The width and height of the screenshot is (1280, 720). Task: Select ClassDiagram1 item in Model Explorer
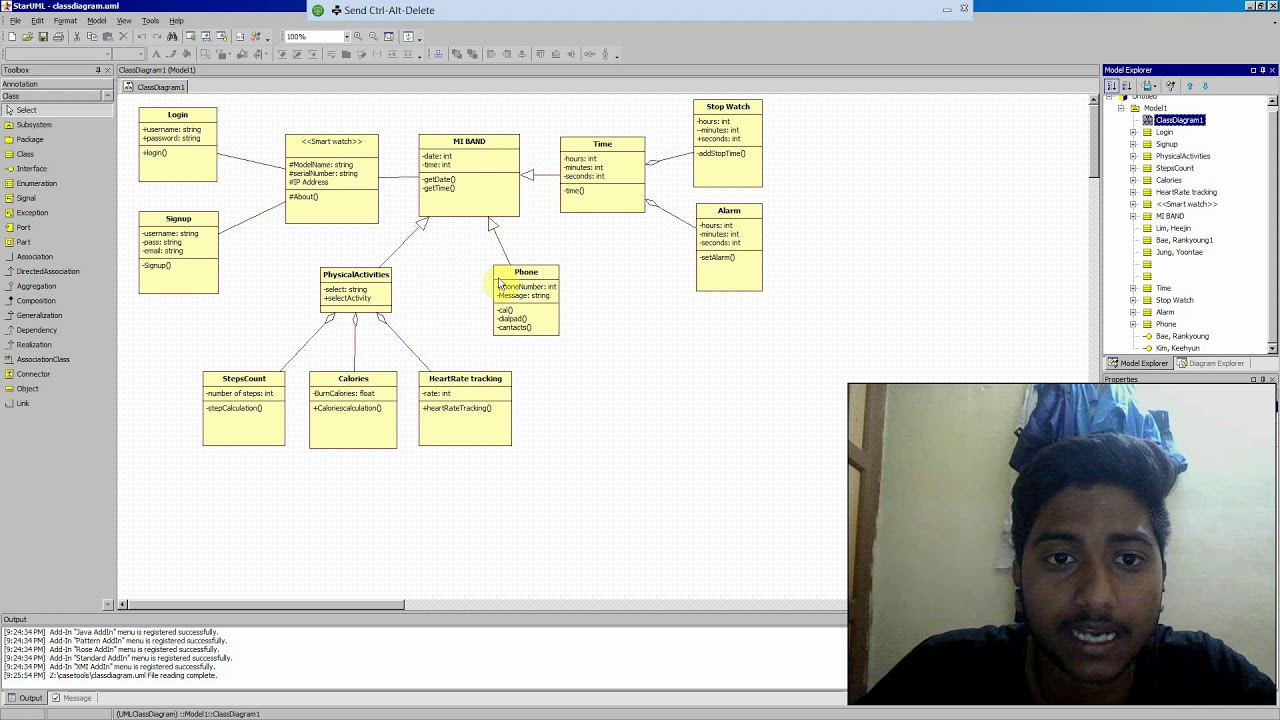click(1180, 120)
